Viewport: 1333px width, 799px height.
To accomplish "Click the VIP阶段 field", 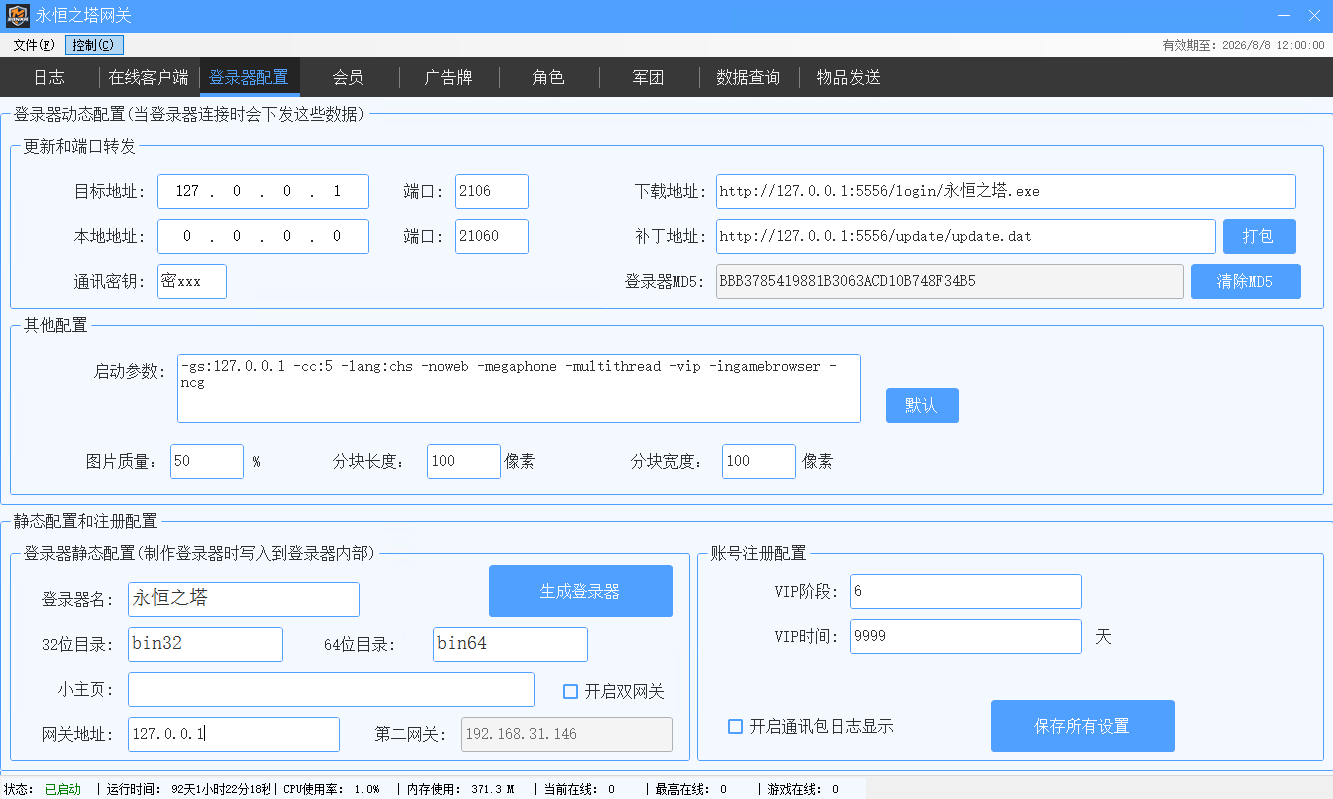I will (966, 591).
